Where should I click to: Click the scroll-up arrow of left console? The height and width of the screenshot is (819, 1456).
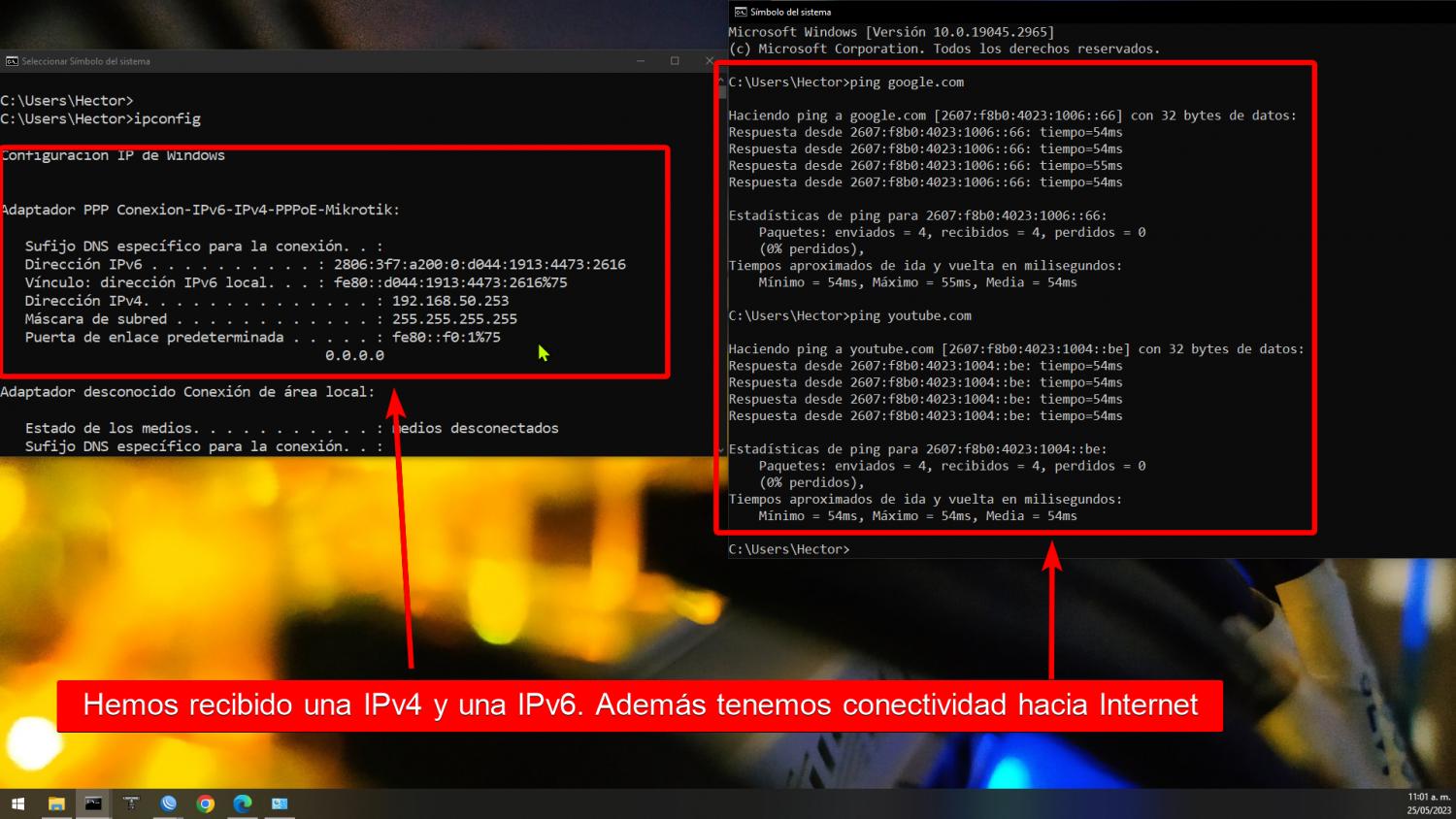click(x=721, y=82)
